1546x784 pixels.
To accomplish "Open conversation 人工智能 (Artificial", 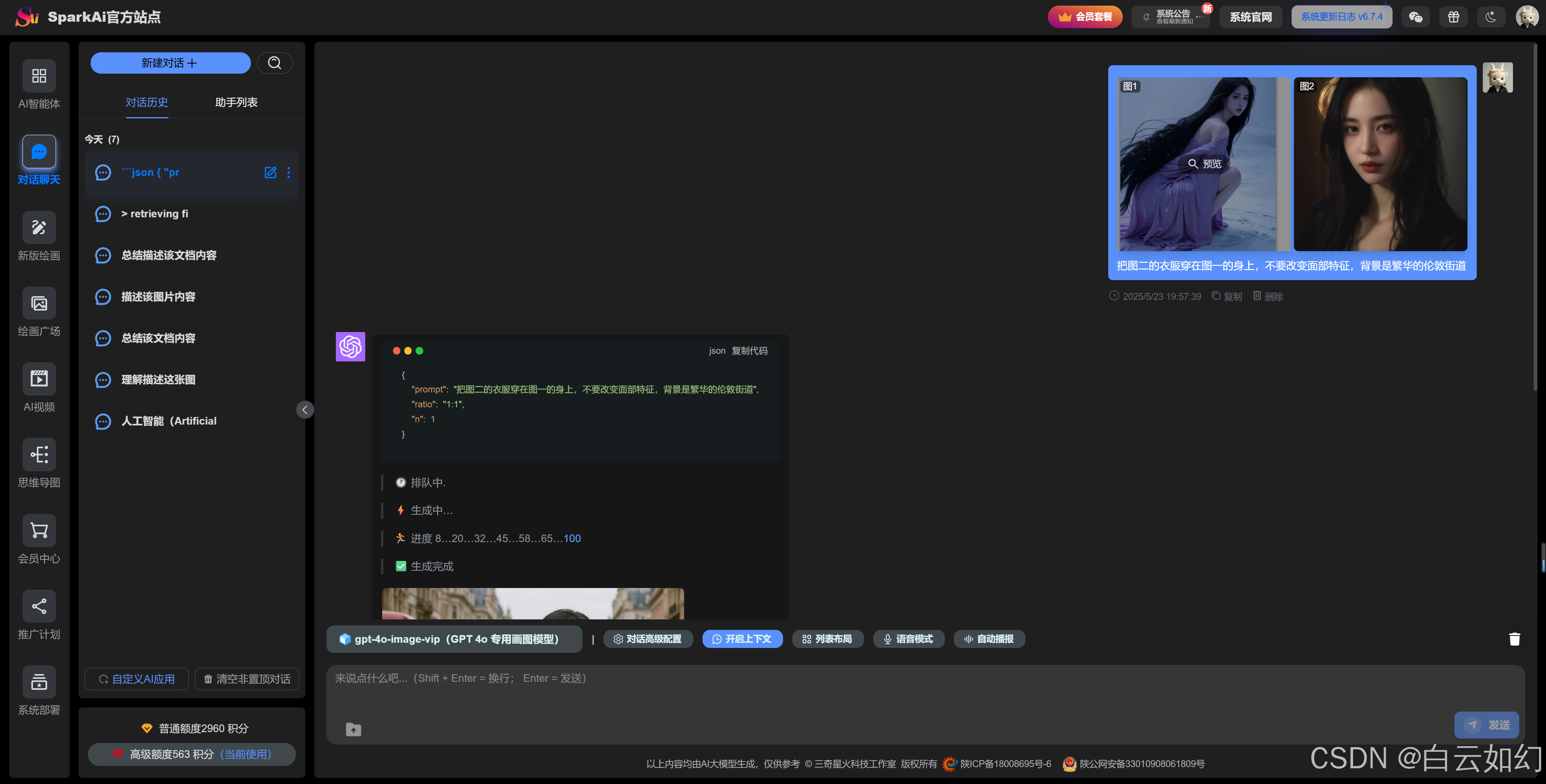I will [191, 421].
